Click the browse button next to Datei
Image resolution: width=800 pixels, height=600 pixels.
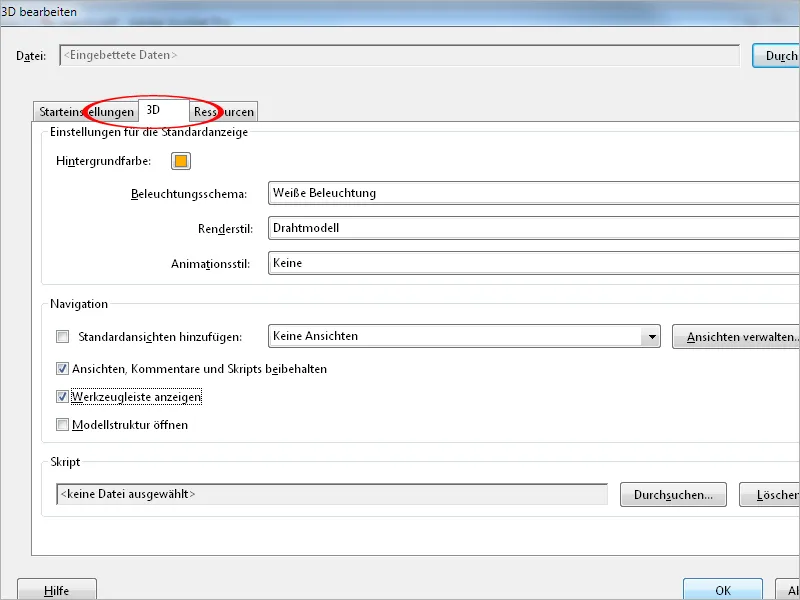pyautogui.click(x=776, y=56)
